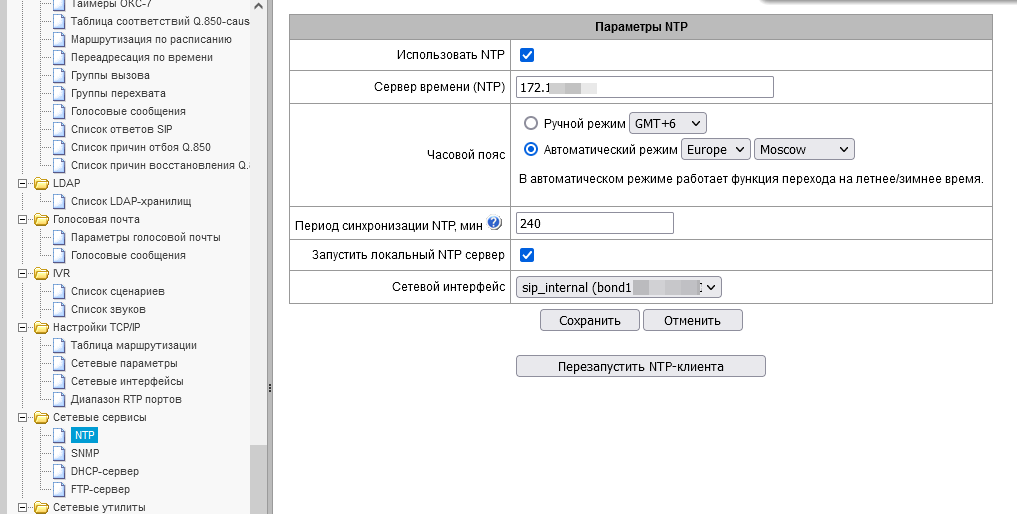This screenshot has height=514, width=1017.
Task: Click the LDAP folder icon
Action: [42, 183]
